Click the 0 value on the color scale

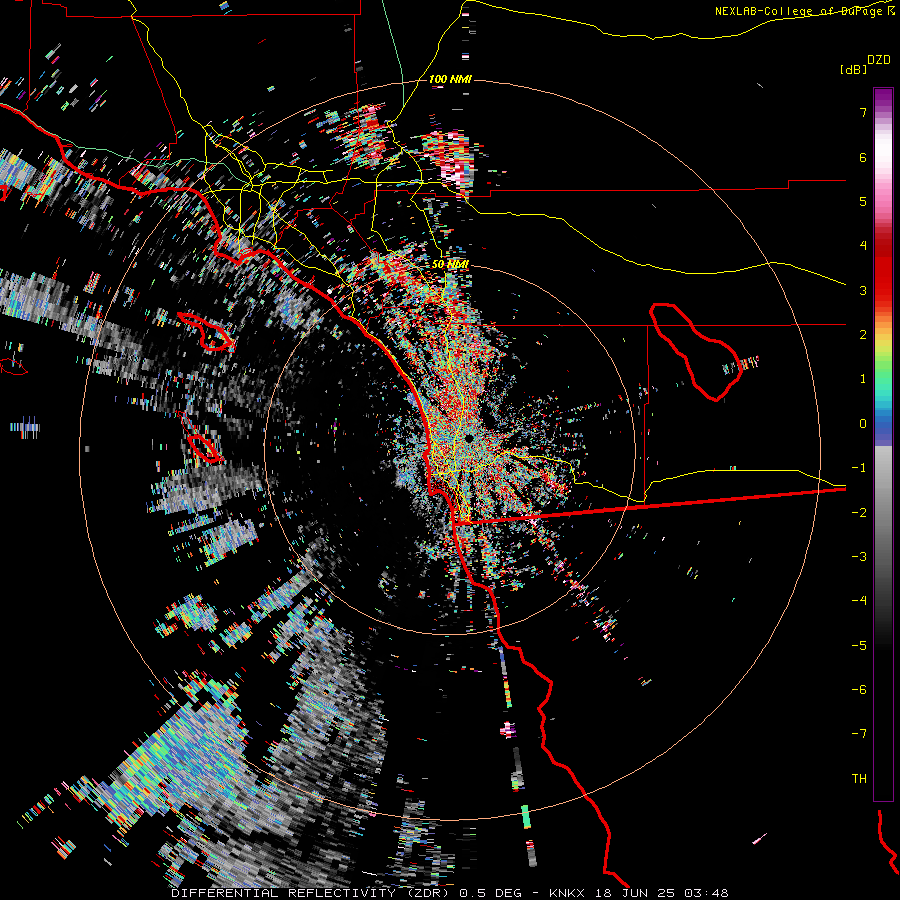pyautogui.click(x=863, y=424)
